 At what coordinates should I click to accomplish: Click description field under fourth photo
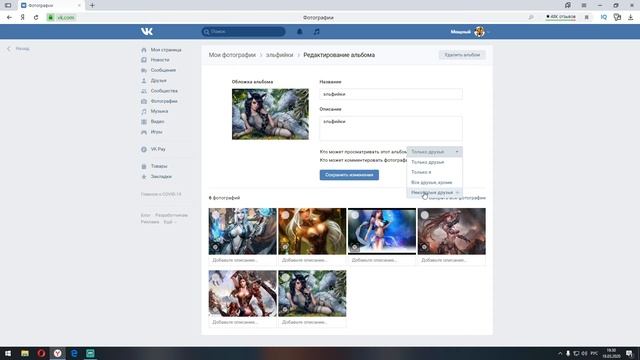coord(451,260)
